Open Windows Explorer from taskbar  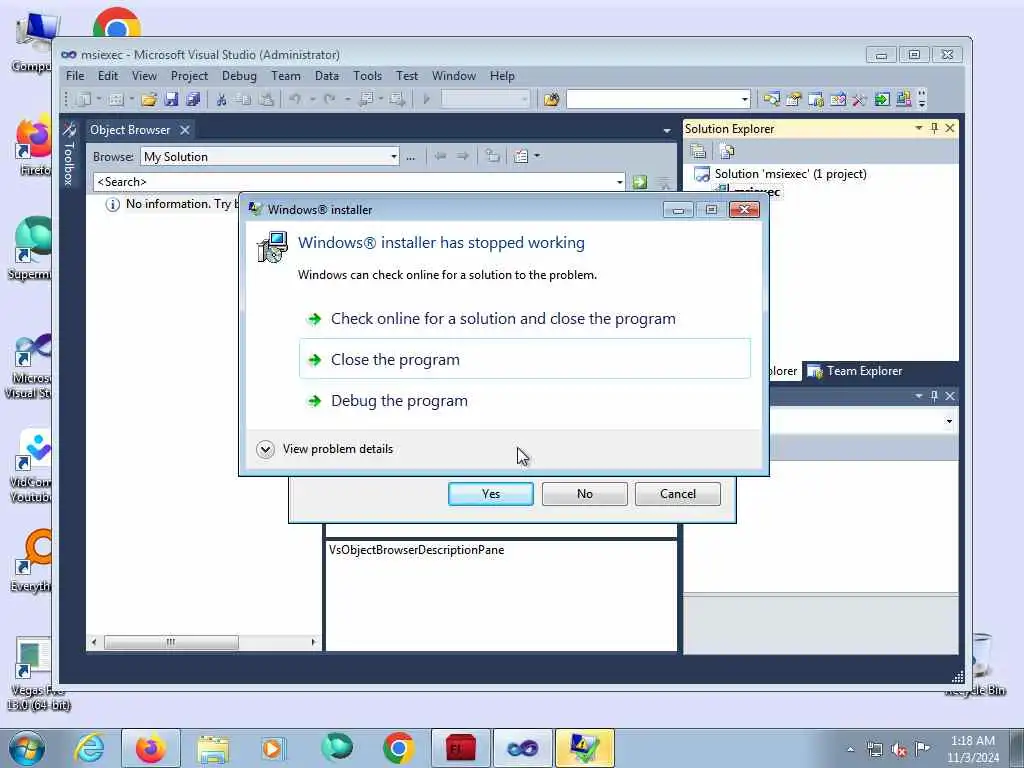pos(213,748)
